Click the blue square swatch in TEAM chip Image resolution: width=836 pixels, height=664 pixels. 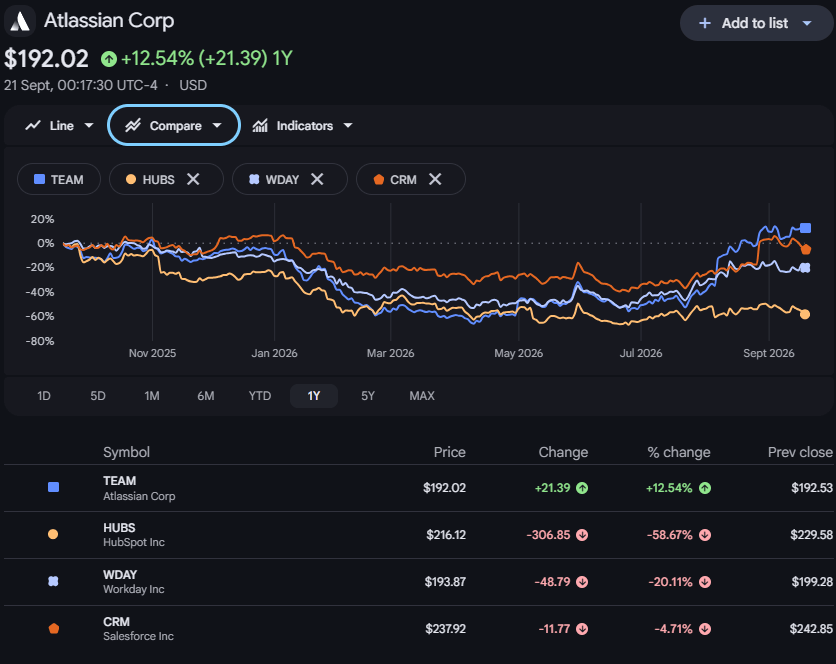[x=39, y=179]
